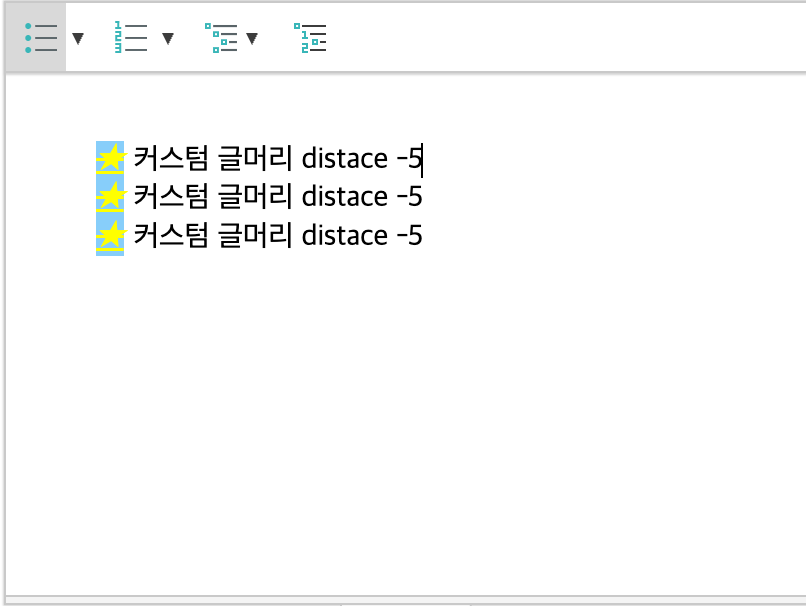This screenshot has height=606, width=806.
Task: Apply numbered list formatting
Action: click(130, 38)
